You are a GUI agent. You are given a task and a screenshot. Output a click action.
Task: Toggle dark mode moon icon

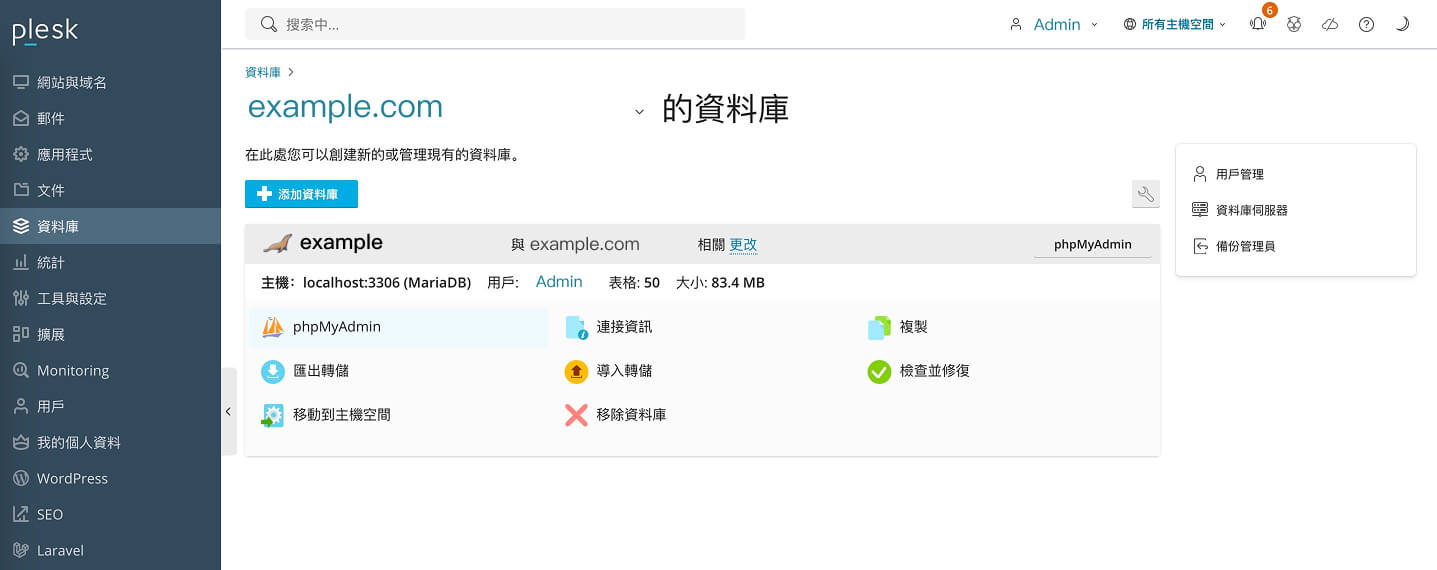coord(1402,25)
